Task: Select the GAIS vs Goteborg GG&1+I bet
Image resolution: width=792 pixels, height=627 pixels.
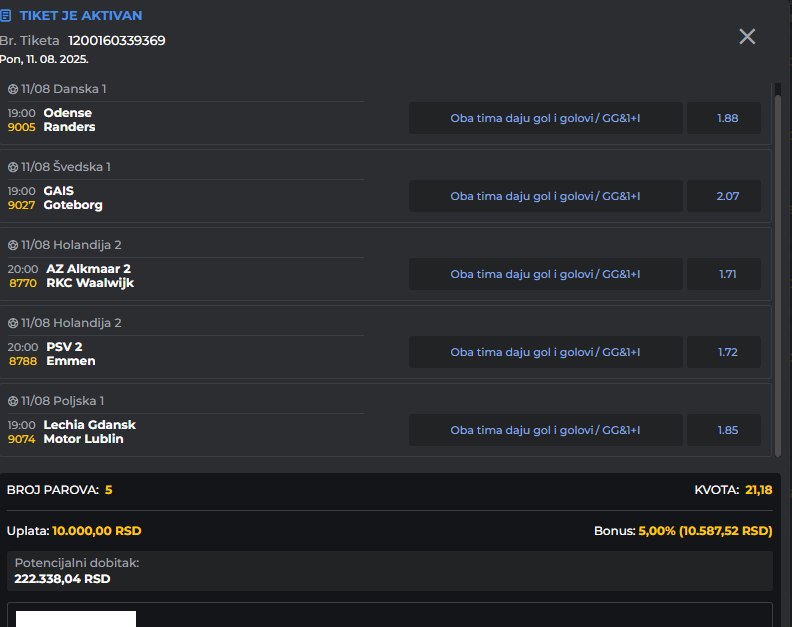Action: [x=545, y=196]
